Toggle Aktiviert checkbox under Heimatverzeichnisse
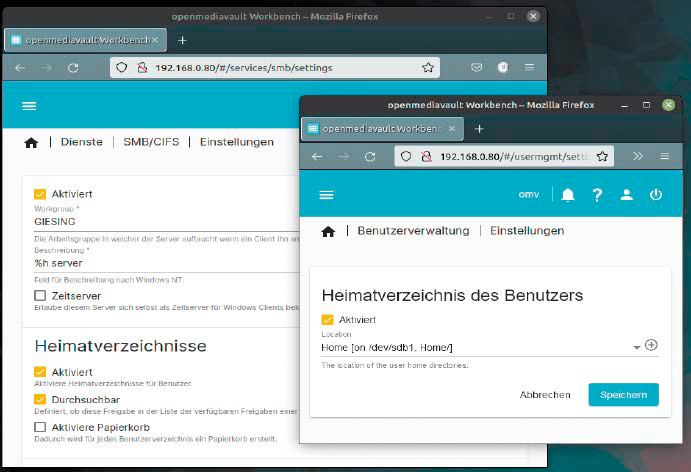691x472 pixels. pos(40,372)
